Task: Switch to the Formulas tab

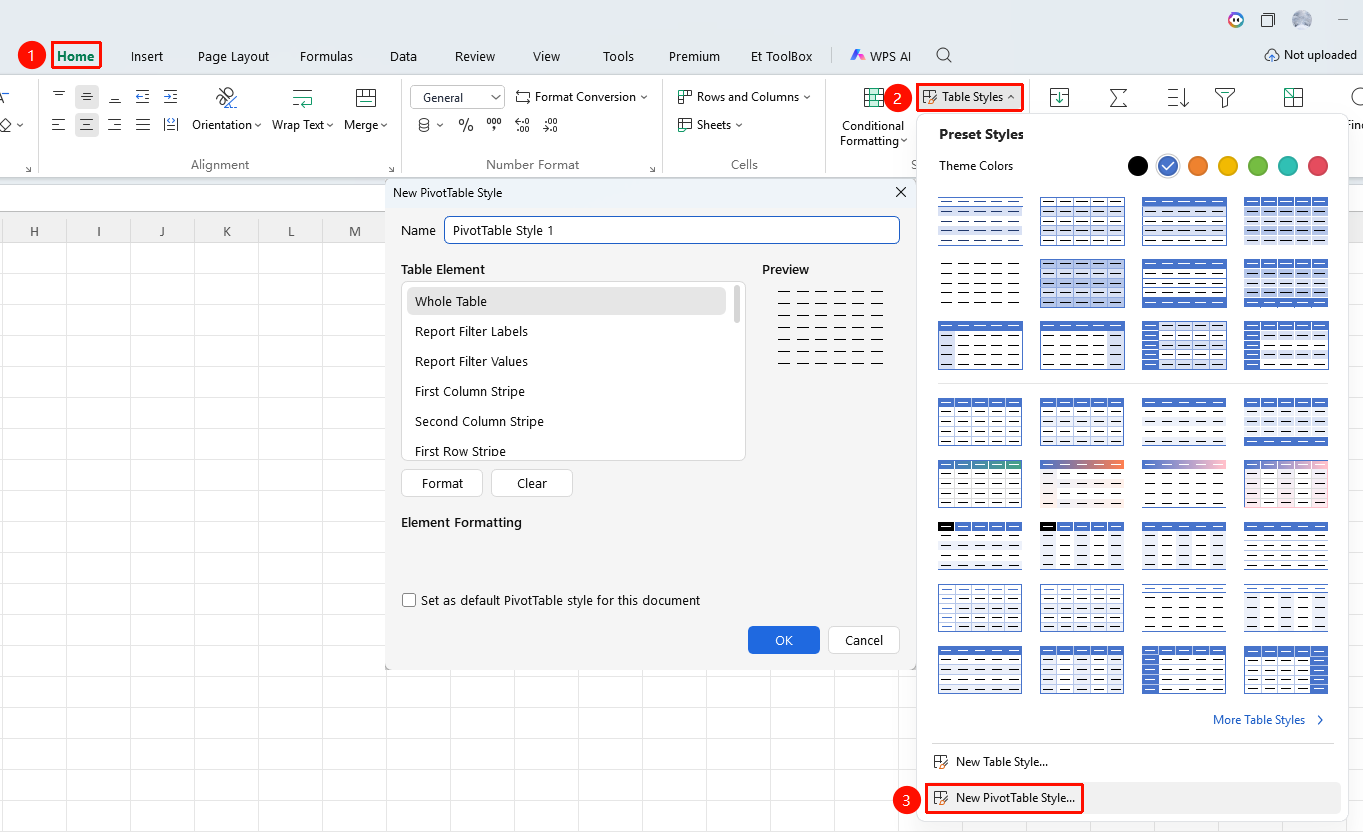Action: 326,56
